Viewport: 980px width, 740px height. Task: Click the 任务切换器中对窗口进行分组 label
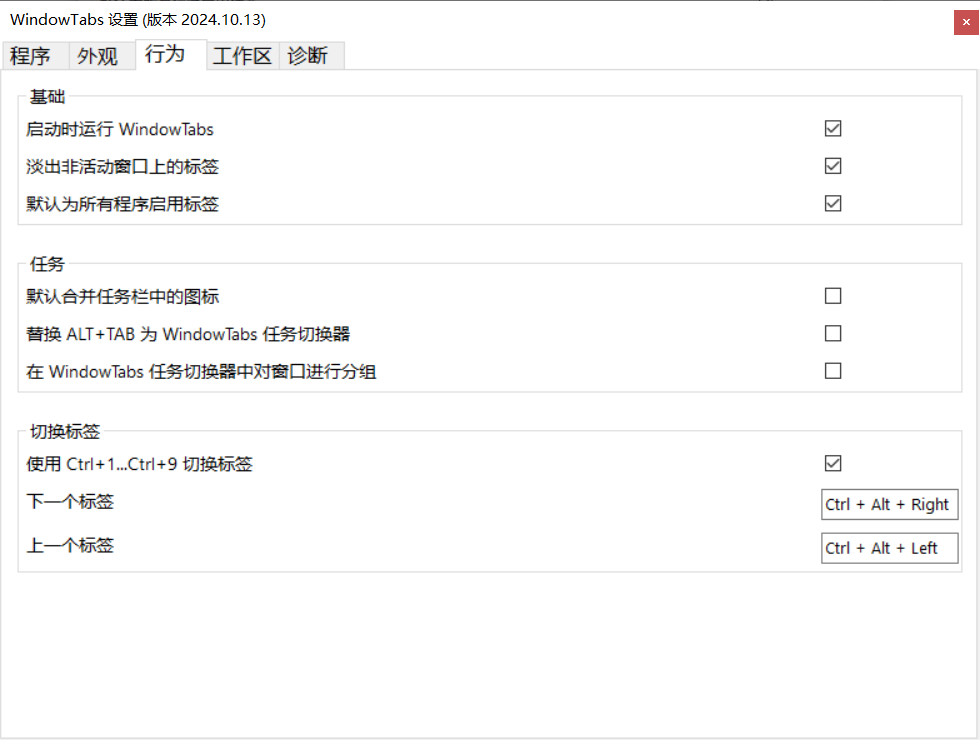[x=201, y=372]
